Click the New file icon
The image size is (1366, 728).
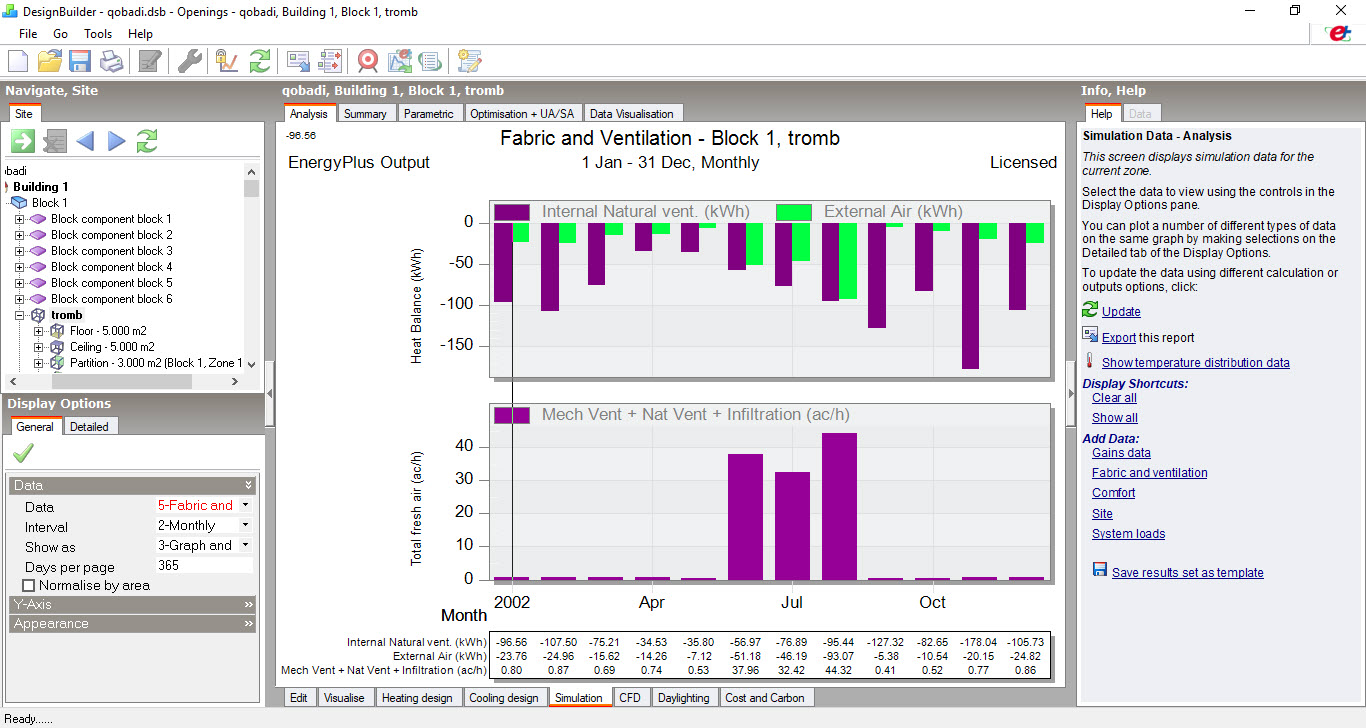18,61
